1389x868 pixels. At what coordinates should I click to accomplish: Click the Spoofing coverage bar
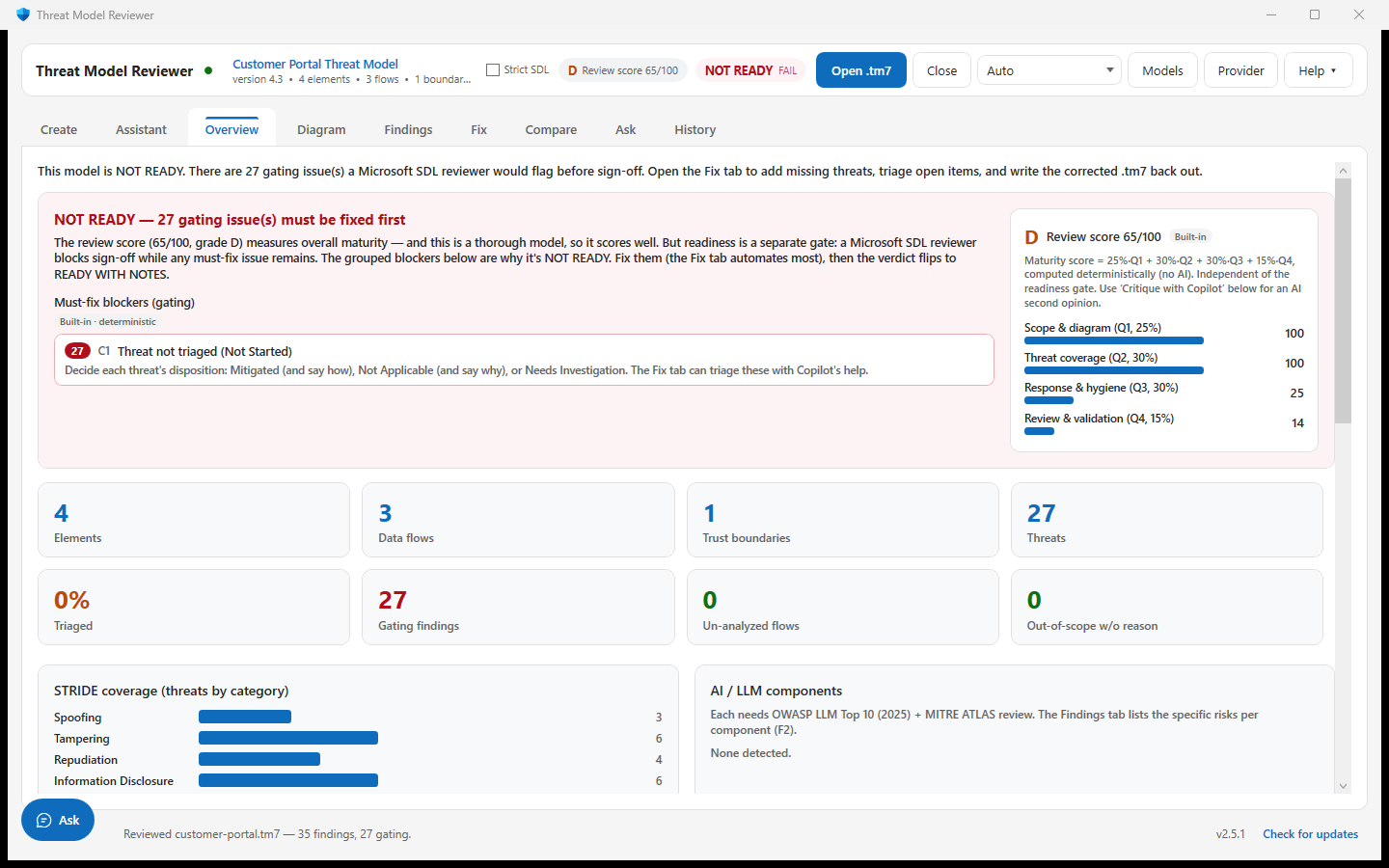pyautogui.click(x=245, y=717)
